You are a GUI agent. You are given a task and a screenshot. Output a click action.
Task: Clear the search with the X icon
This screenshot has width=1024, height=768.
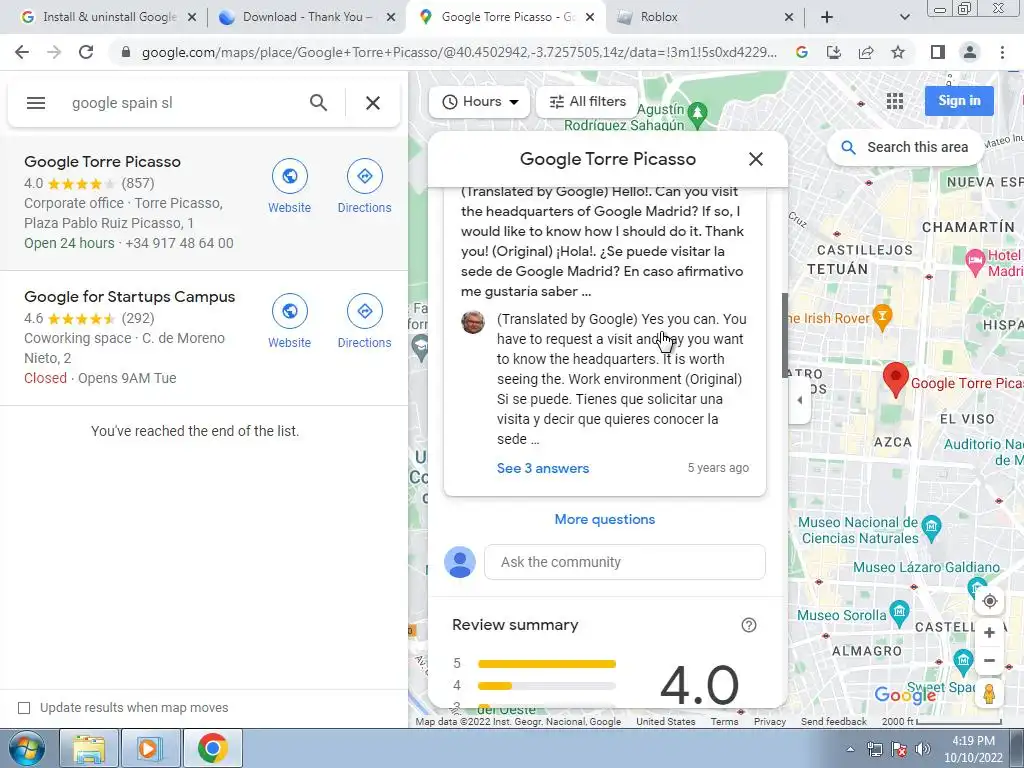point(372,103)
